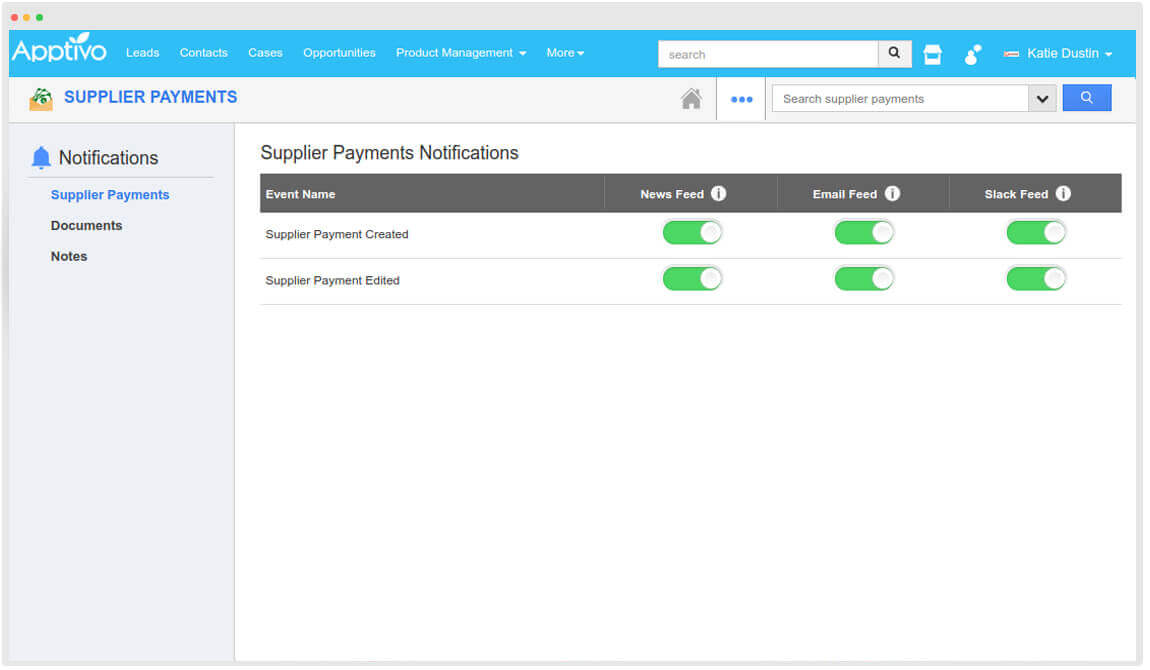
Task: Click the Slack Feed info icon
Action: 1063,194
